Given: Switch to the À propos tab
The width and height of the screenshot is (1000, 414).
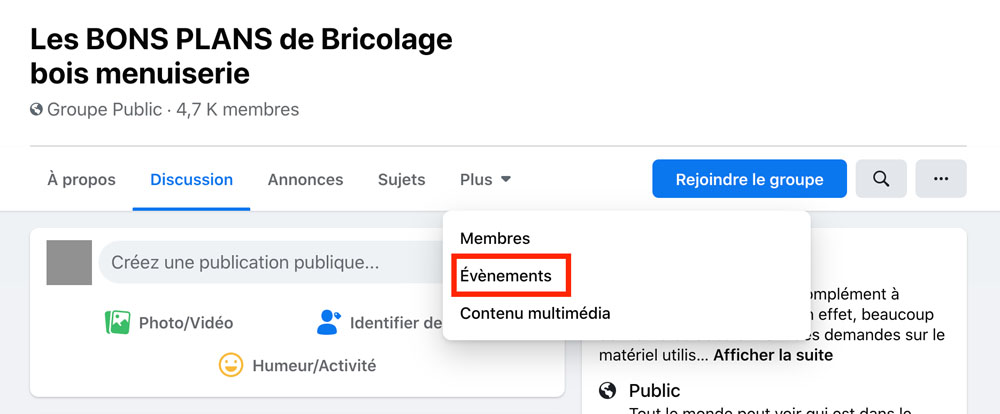Looking at the screenshot, I should [82, 180].
